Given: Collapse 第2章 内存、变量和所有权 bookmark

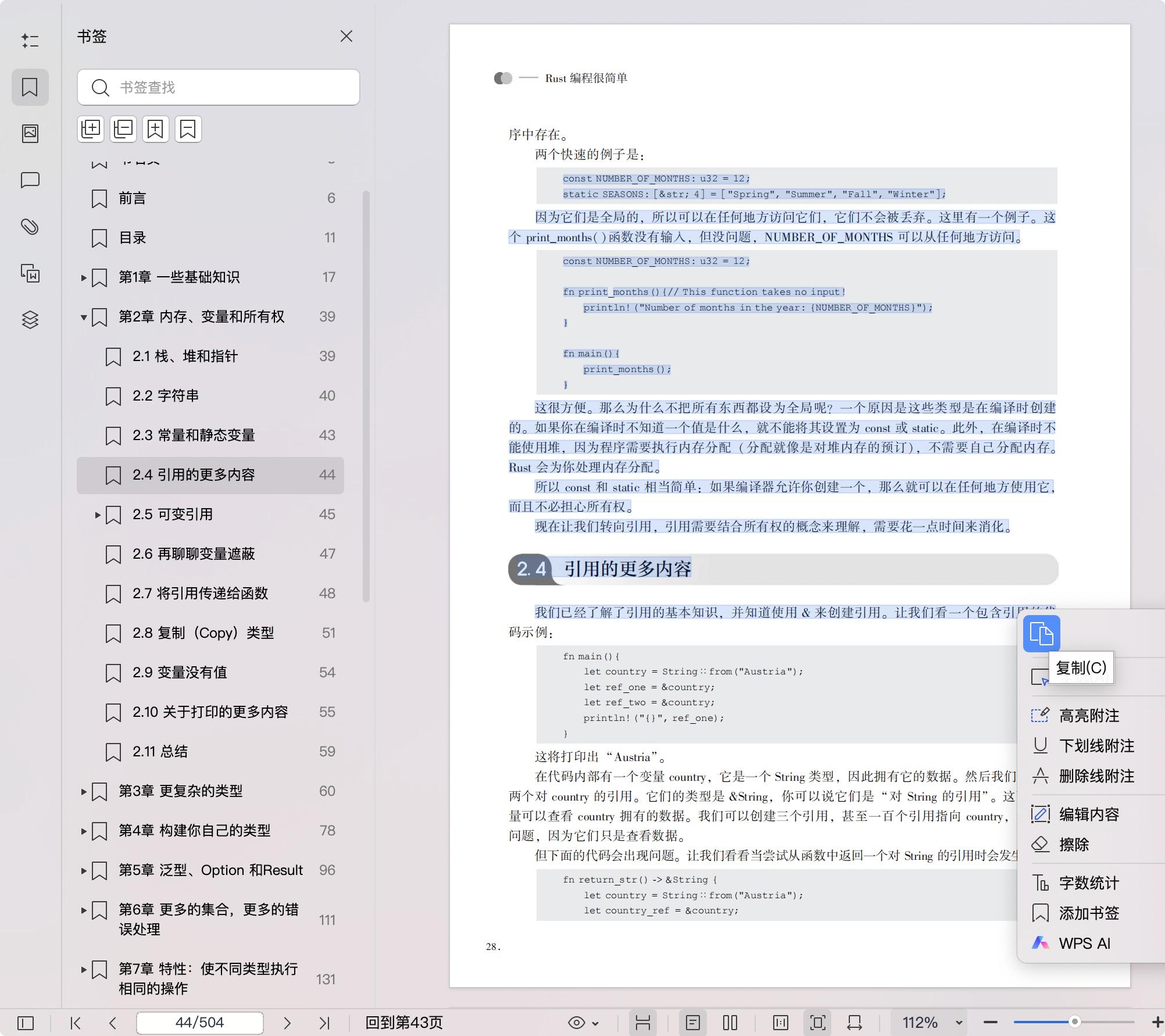Looking at the screenshot, I should pyautogui.click(x=84, y=317).
